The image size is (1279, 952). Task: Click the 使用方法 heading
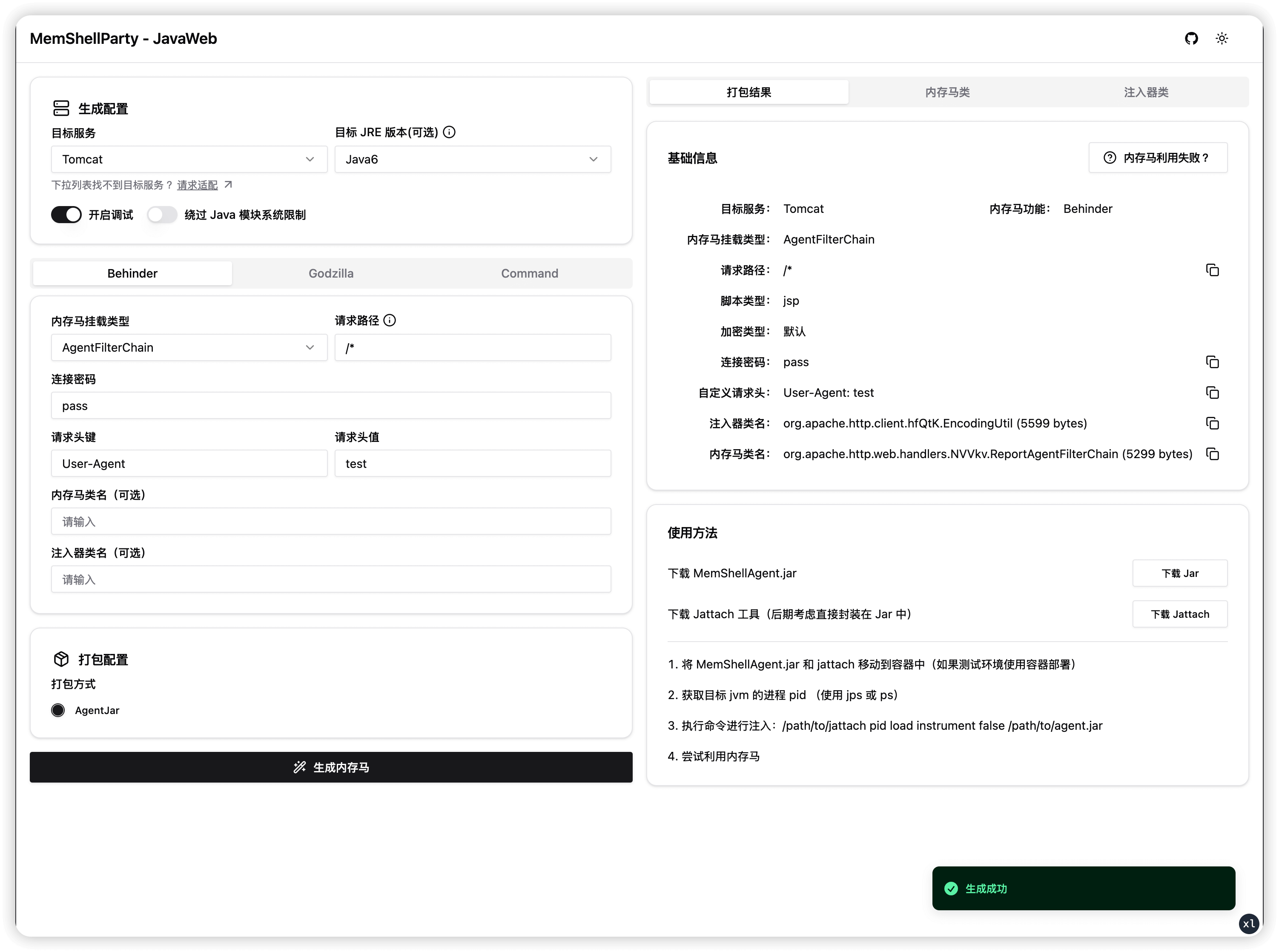692,533
